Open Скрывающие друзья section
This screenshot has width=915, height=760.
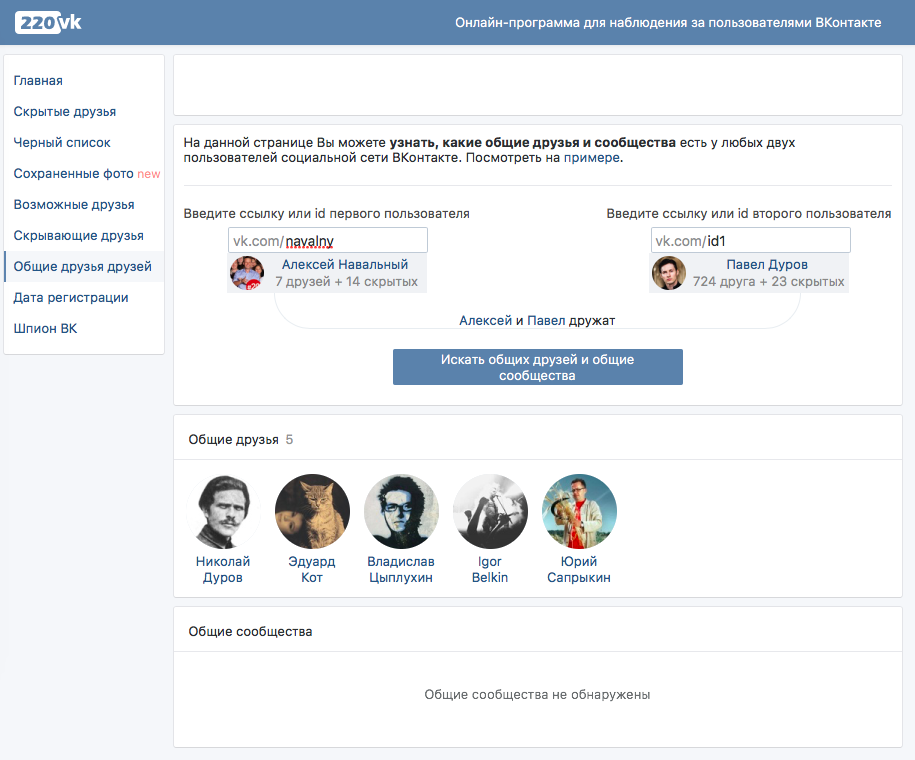(79, 235)
